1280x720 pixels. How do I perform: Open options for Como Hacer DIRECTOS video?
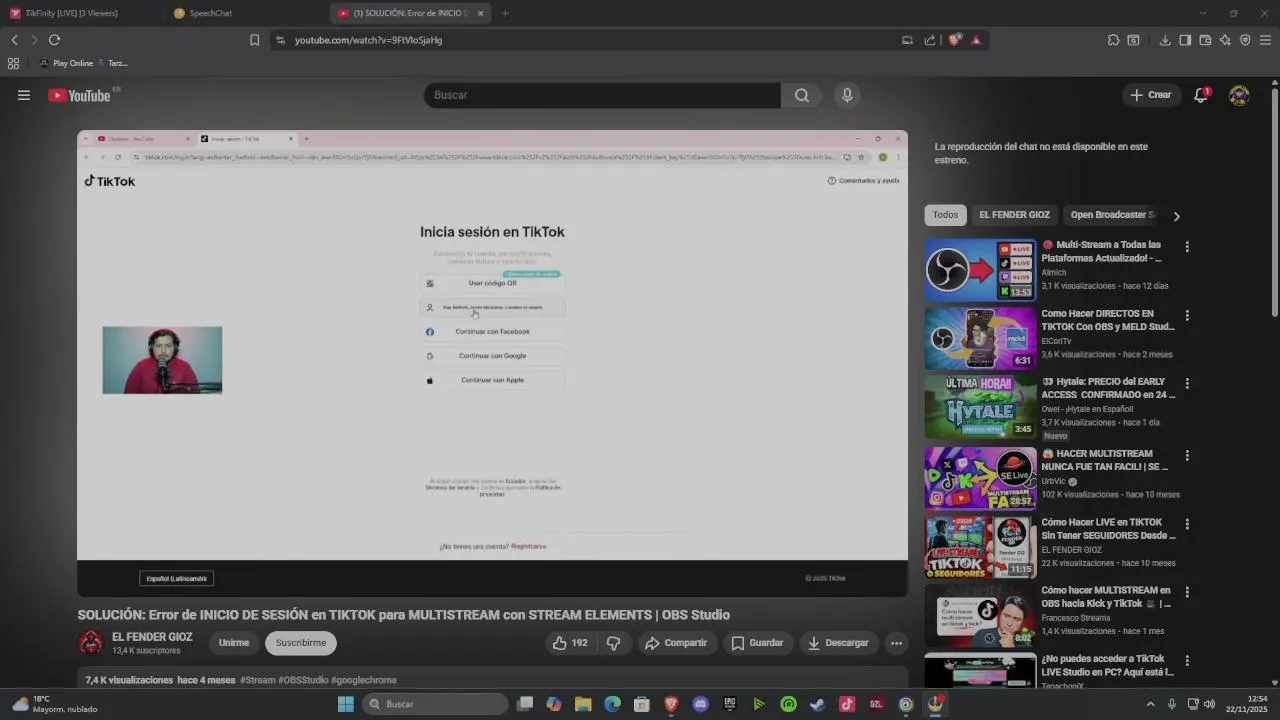1187,315
